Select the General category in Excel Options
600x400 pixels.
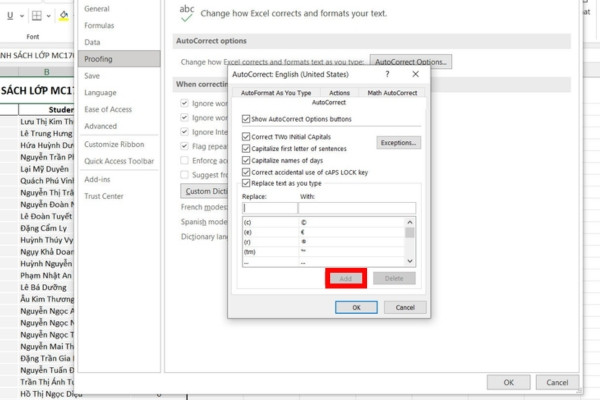pyautogui.click(x=119, y=8)
